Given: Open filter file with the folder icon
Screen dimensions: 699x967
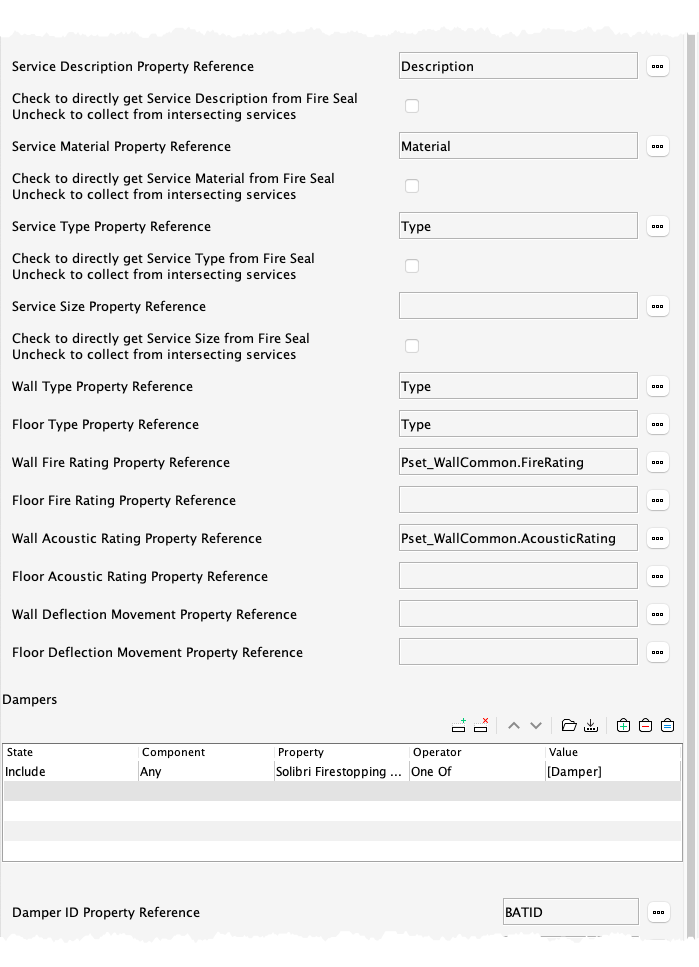Looking at the screenshot, I should click(x=569, y=725).
